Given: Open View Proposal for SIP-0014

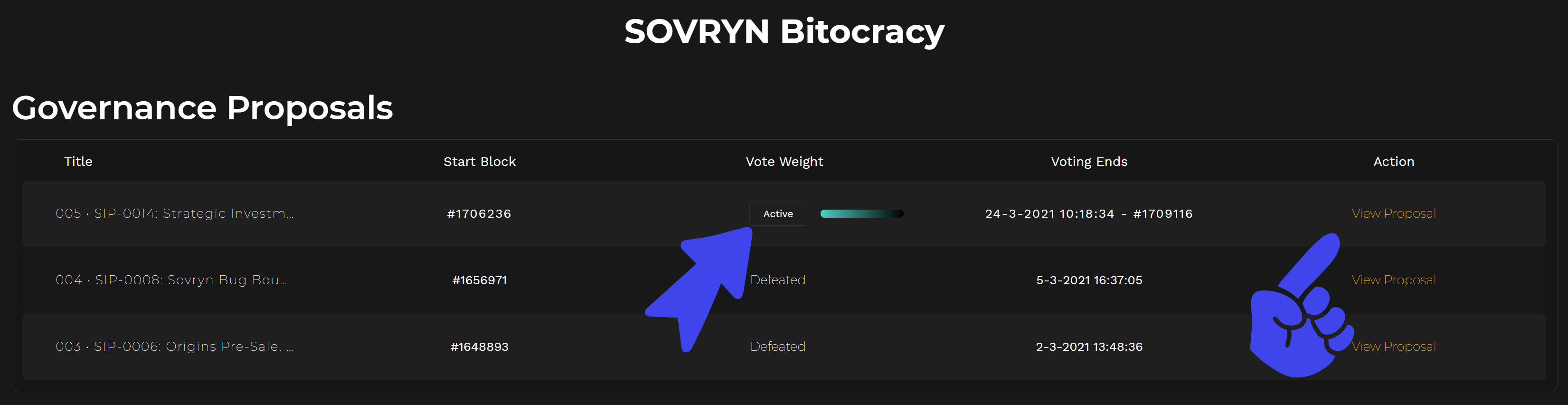Looking at the screenshot, I should tap(1393, 213).
